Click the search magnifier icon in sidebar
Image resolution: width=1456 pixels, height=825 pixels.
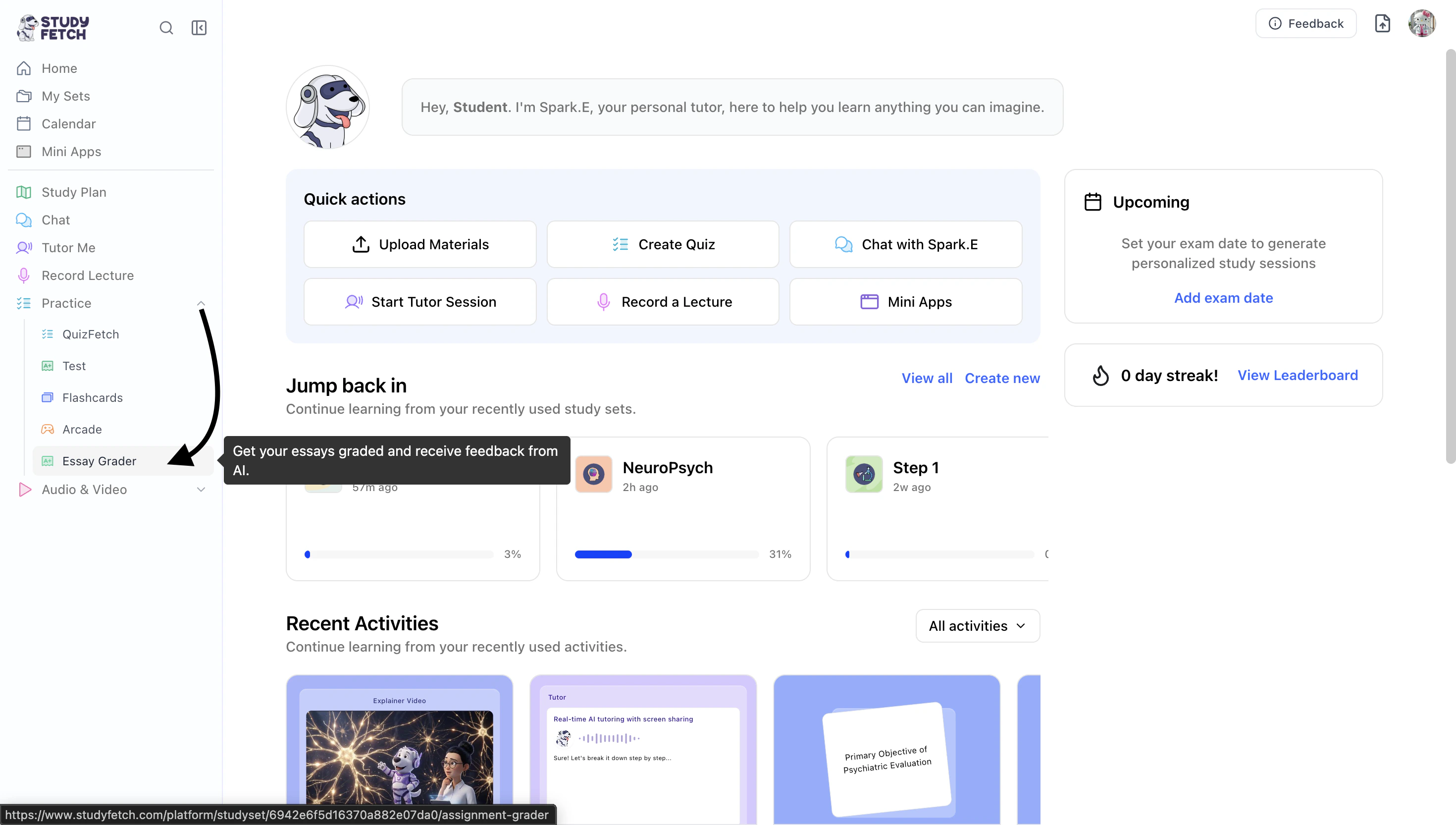[166, 28]
